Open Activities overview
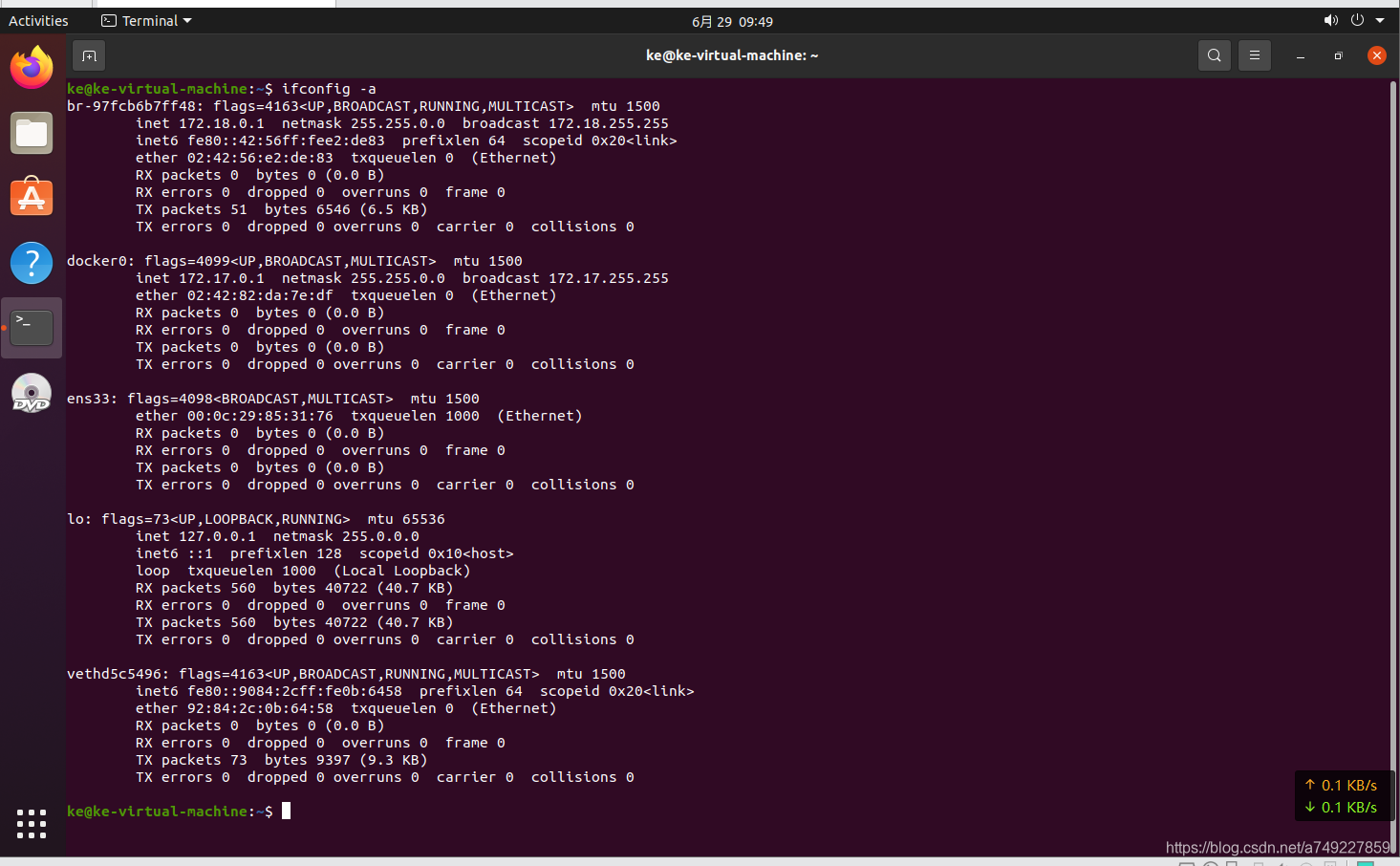The height and width of the screenshot is (866, 1400). pos(38,21)
